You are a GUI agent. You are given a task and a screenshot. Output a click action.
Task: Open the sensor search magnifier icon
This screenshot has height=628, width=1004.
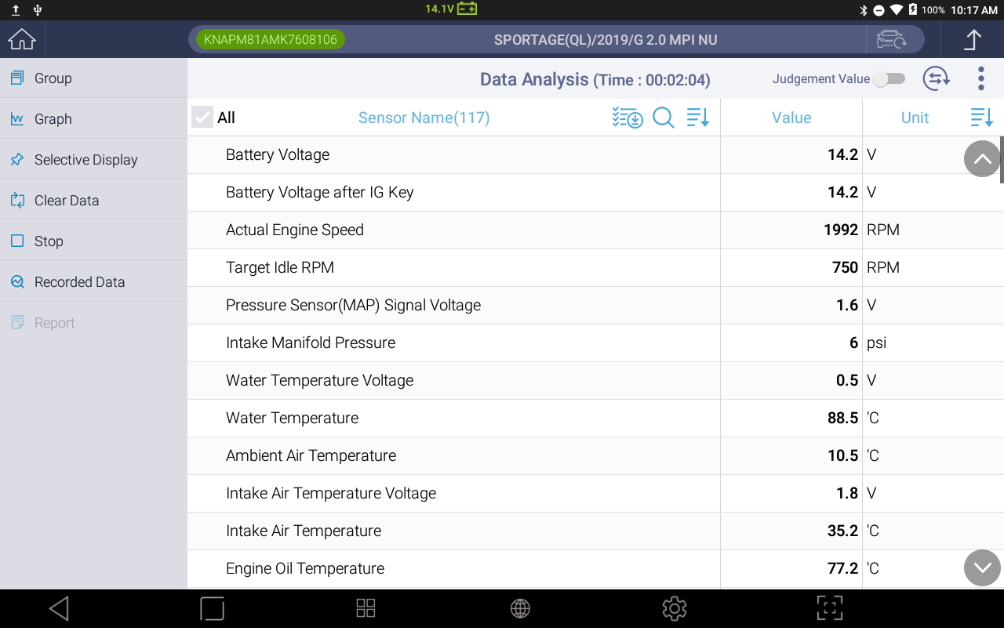[663, 118]
